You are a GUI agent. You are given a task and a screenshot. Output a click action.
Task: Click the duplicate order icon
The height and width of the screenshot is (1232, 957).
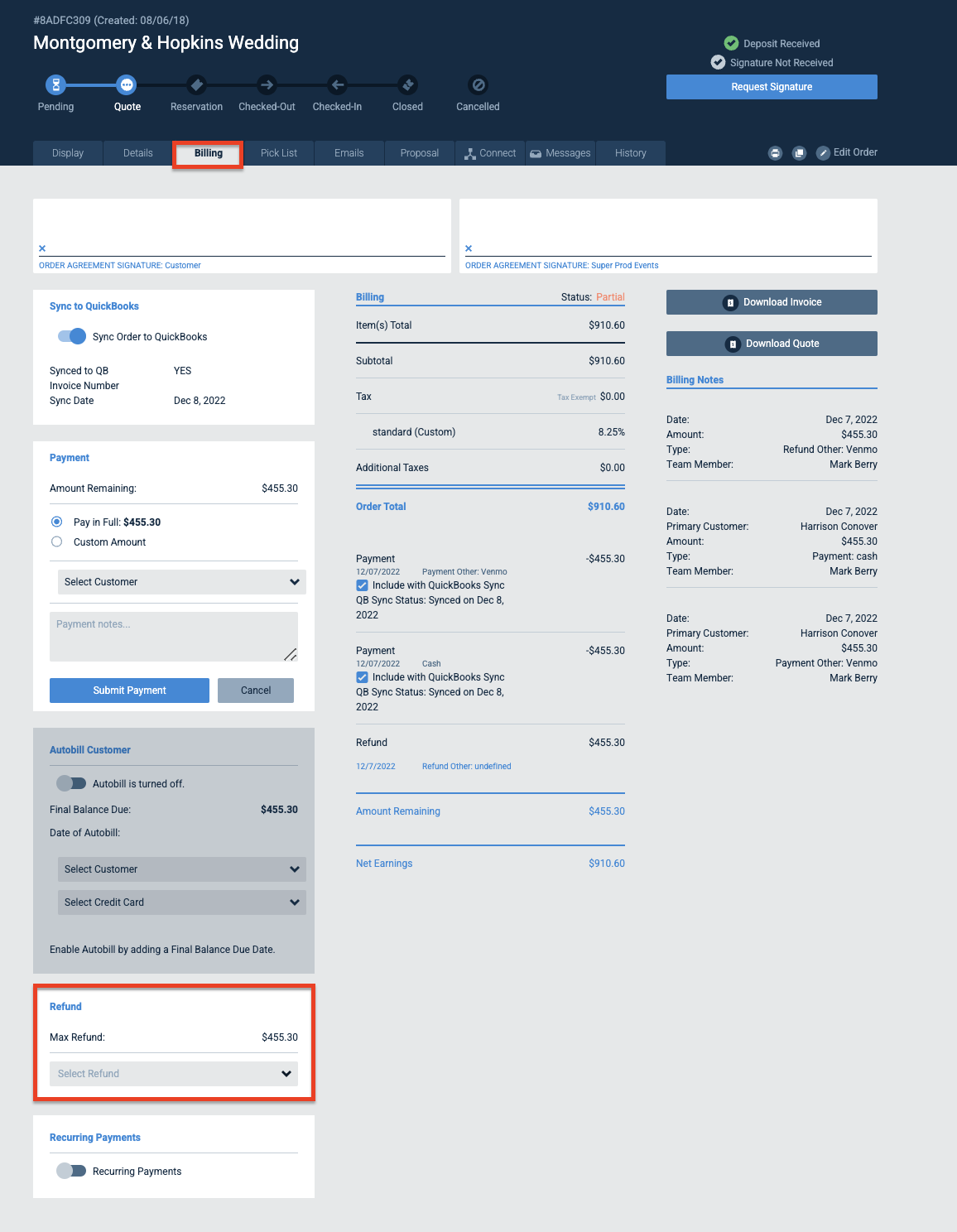tap(799, 153)
